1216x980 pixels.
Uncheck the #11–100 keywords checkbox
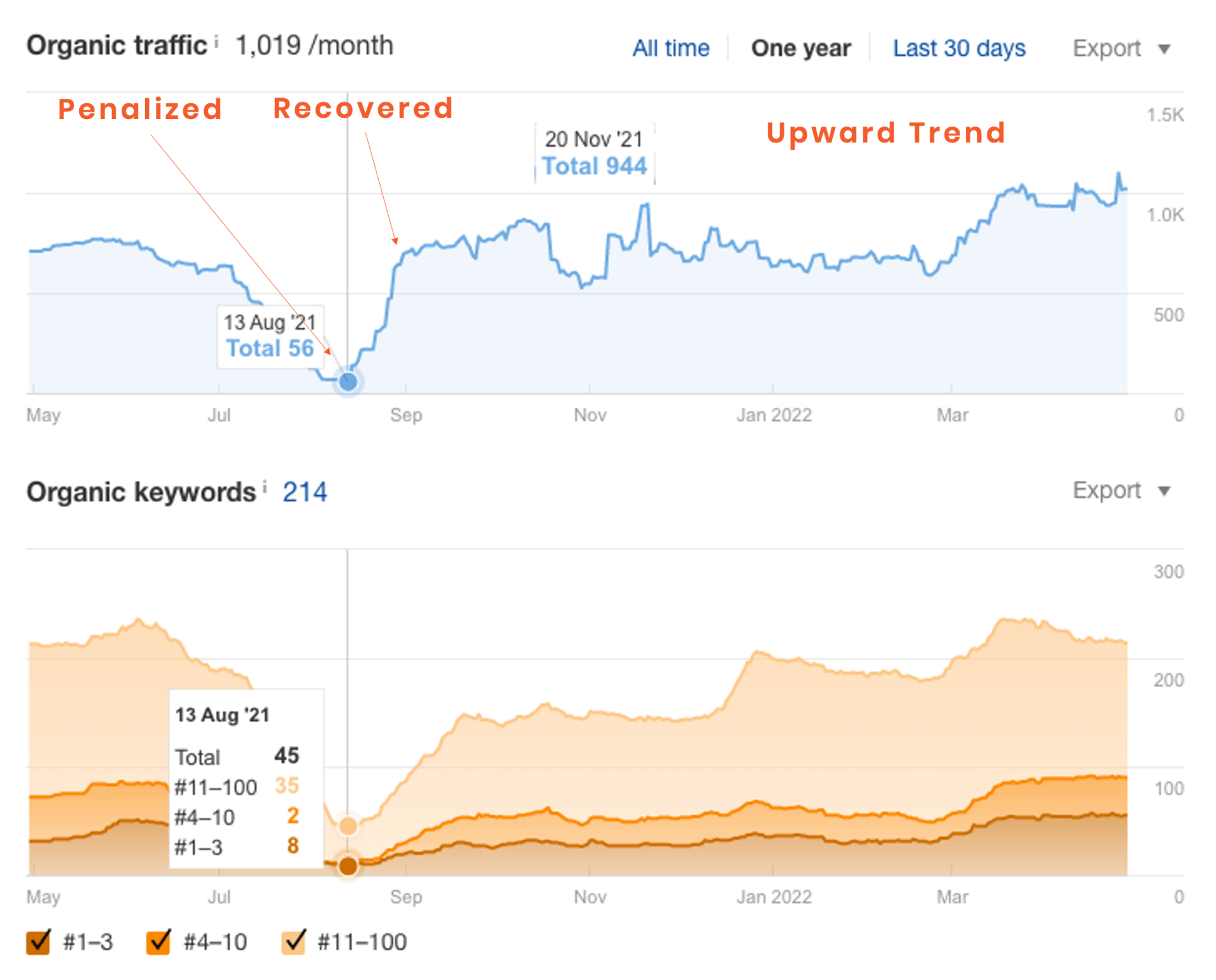(294, 941)
